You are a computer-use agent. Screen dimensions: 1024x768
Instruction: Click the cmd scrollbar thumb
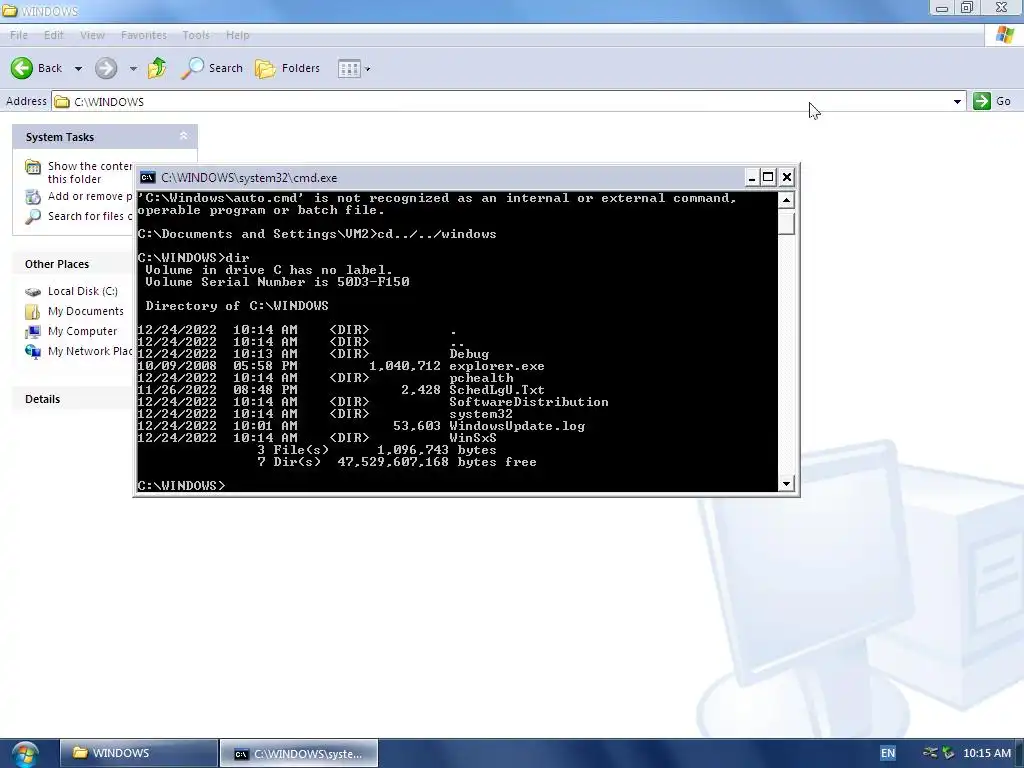point(786,222)
